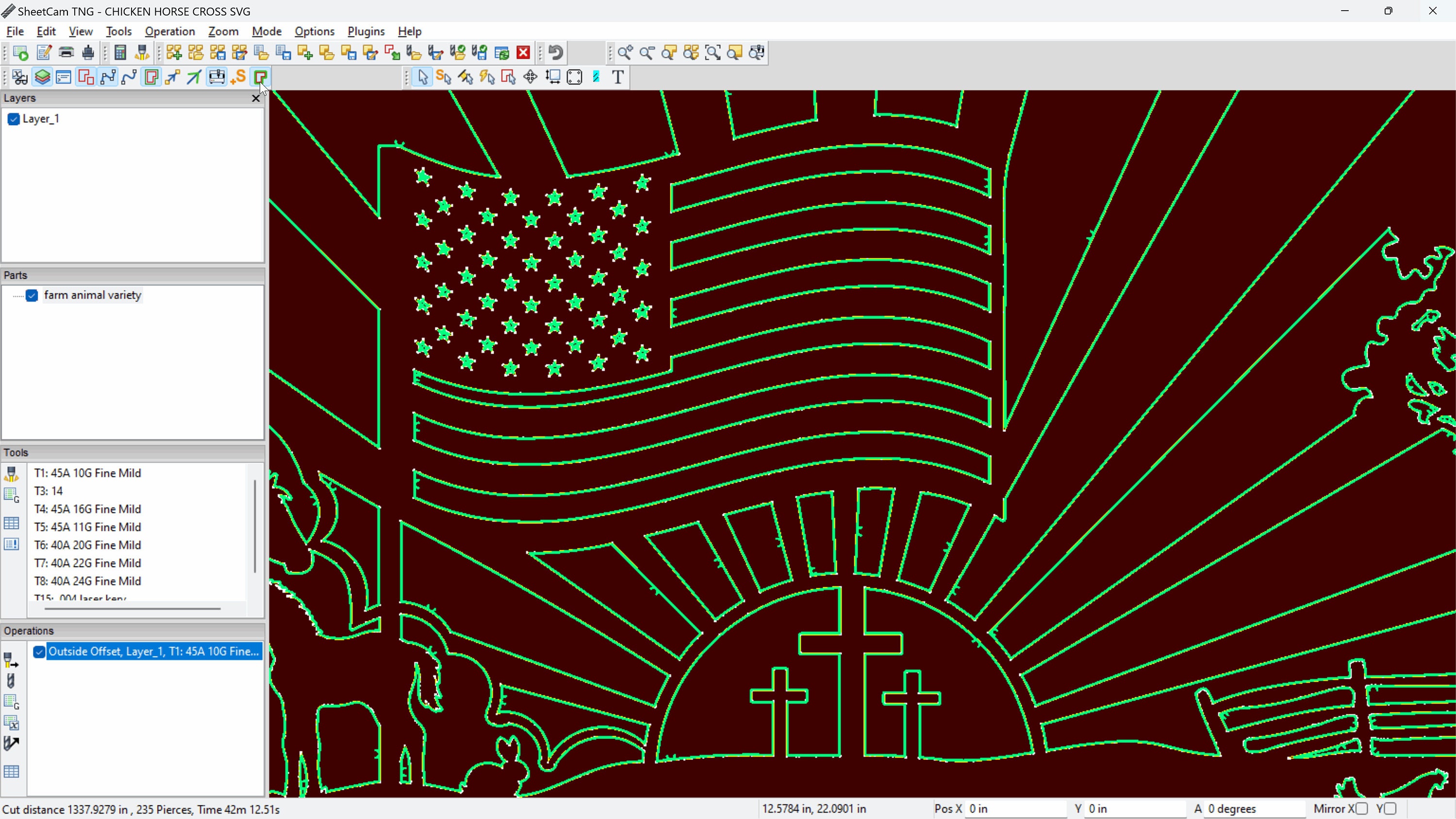Open the Plugins menu
Viewport: 1456px width, 819px height.
[365, 31]
